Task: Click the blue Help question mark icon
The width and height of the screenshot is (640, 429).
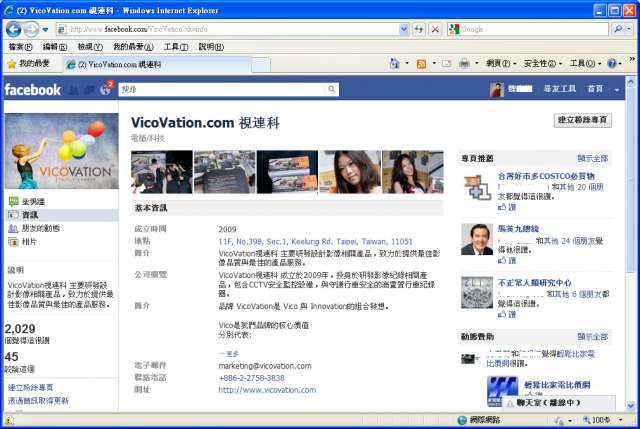Action: (x=611, y=64)
